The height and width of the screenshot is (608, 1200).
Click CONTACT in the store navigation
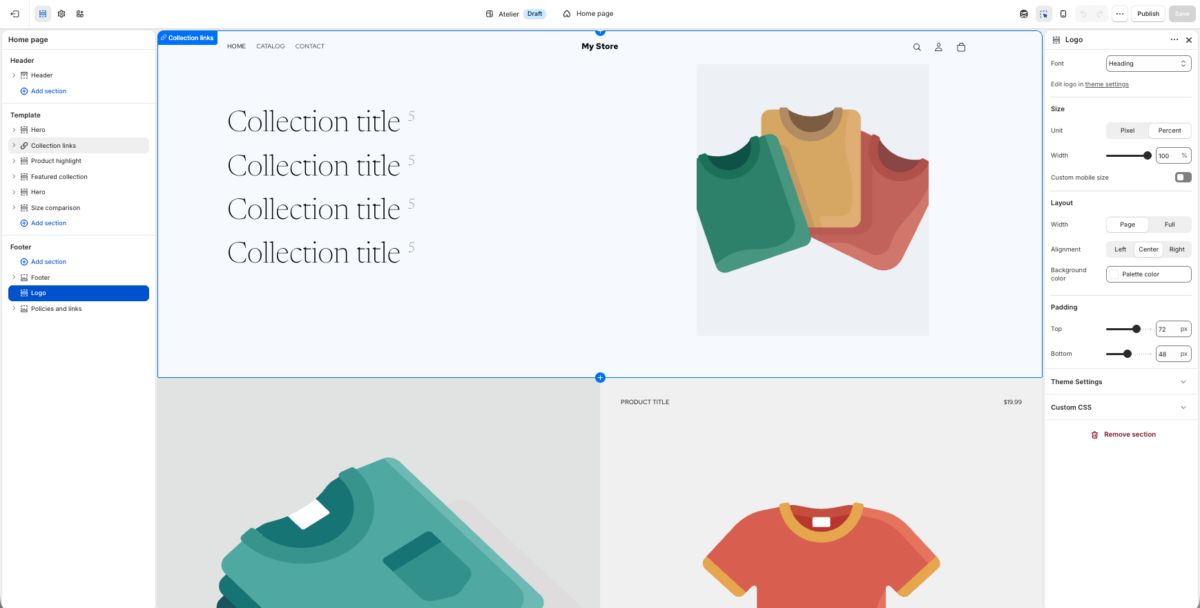coord(310,46)
